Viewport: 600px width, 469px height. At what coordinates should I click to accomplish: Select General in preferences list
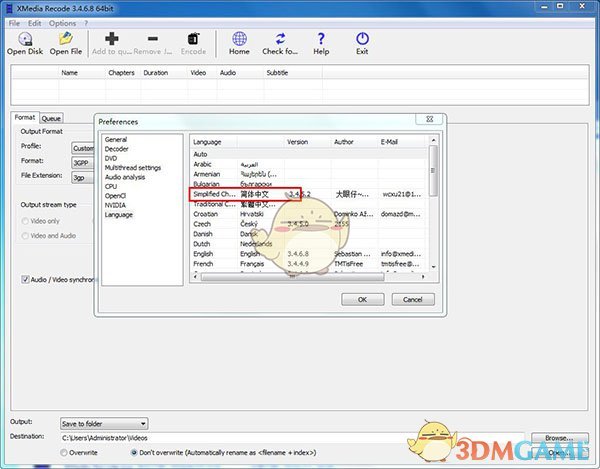pos(116,140)
